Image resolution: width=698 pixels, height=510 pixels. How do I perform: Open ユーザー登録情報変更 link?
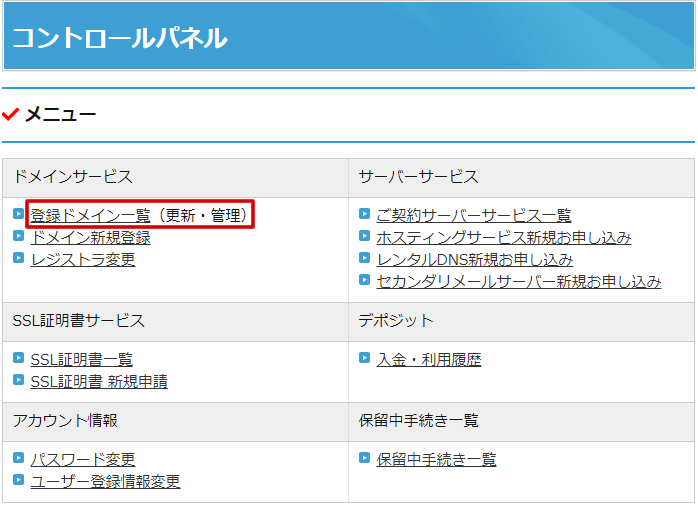pyautogui.click(x=106, y=481)
